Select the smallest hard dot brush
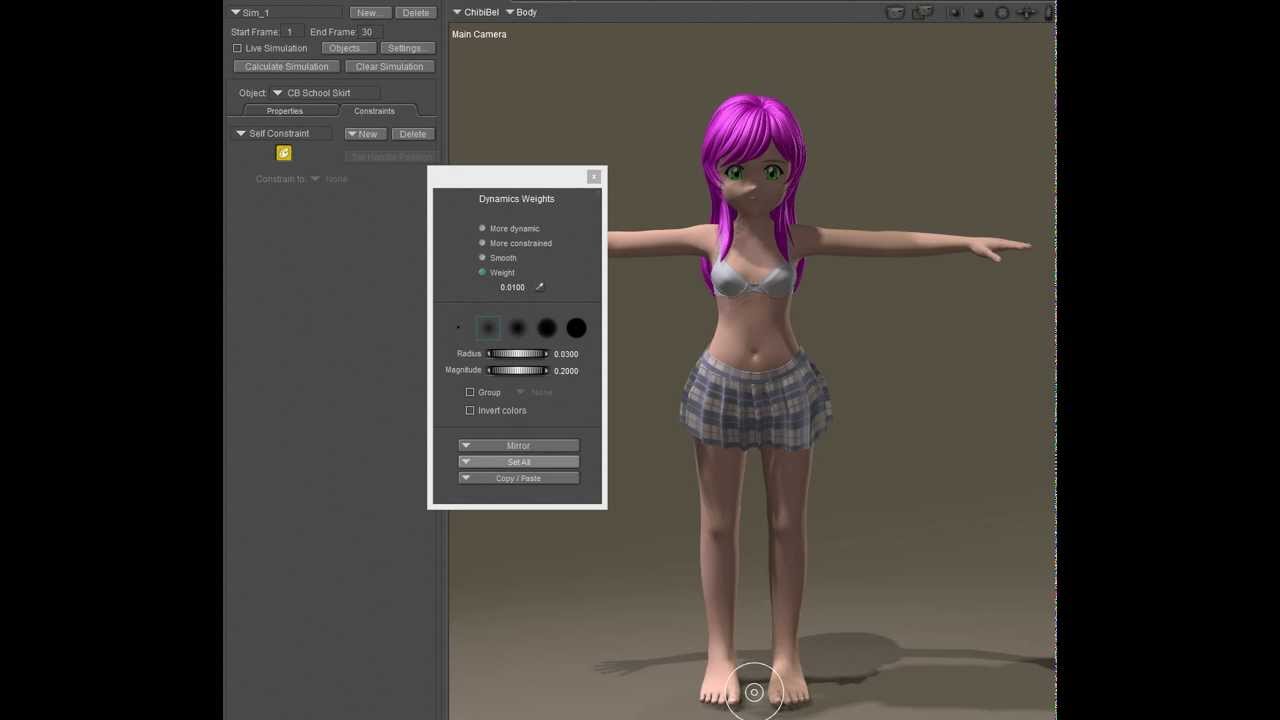1280x720 pixels. coord(458,327)
